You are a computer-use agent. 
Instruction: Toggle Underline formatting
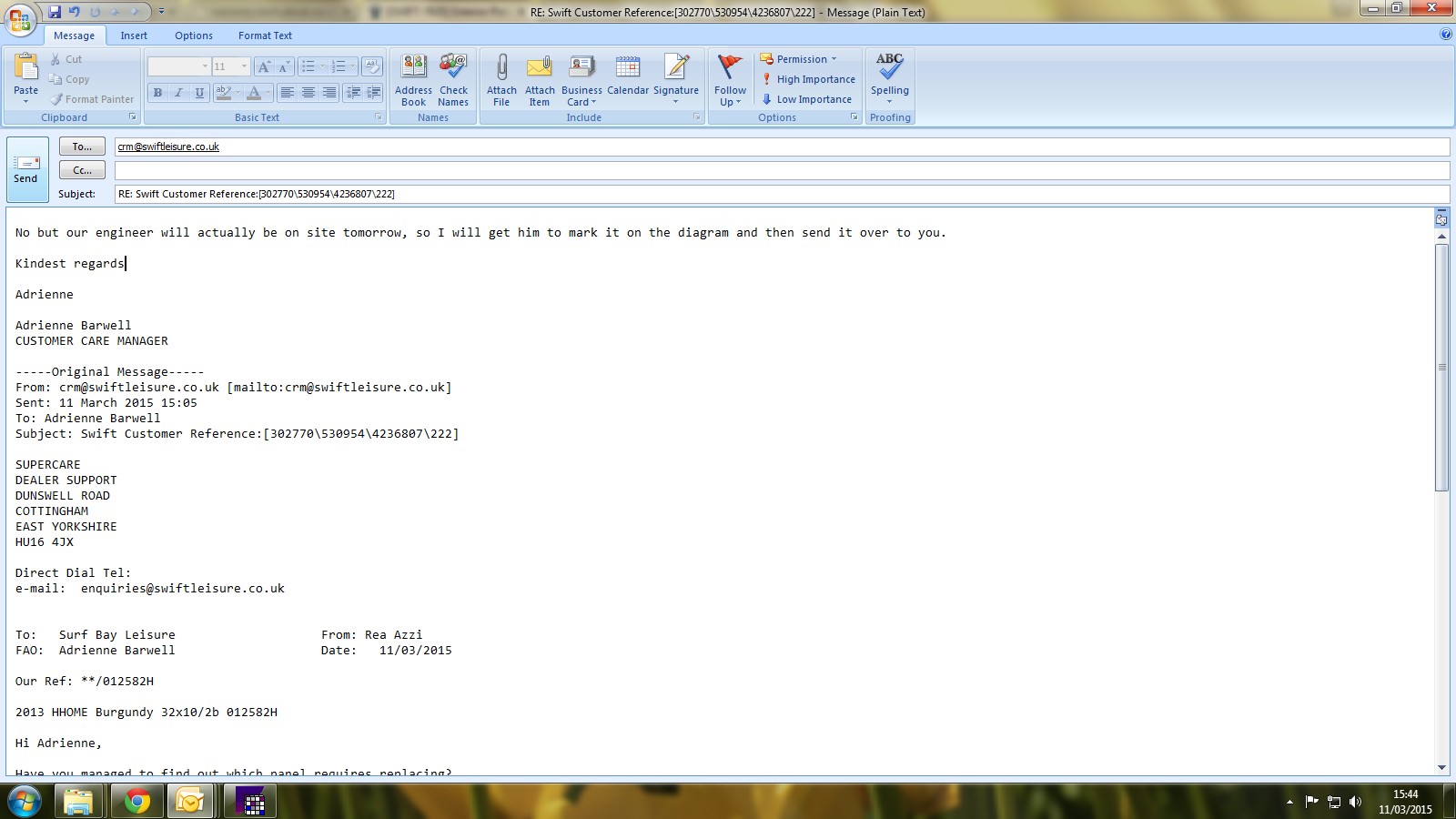(199, 92)
